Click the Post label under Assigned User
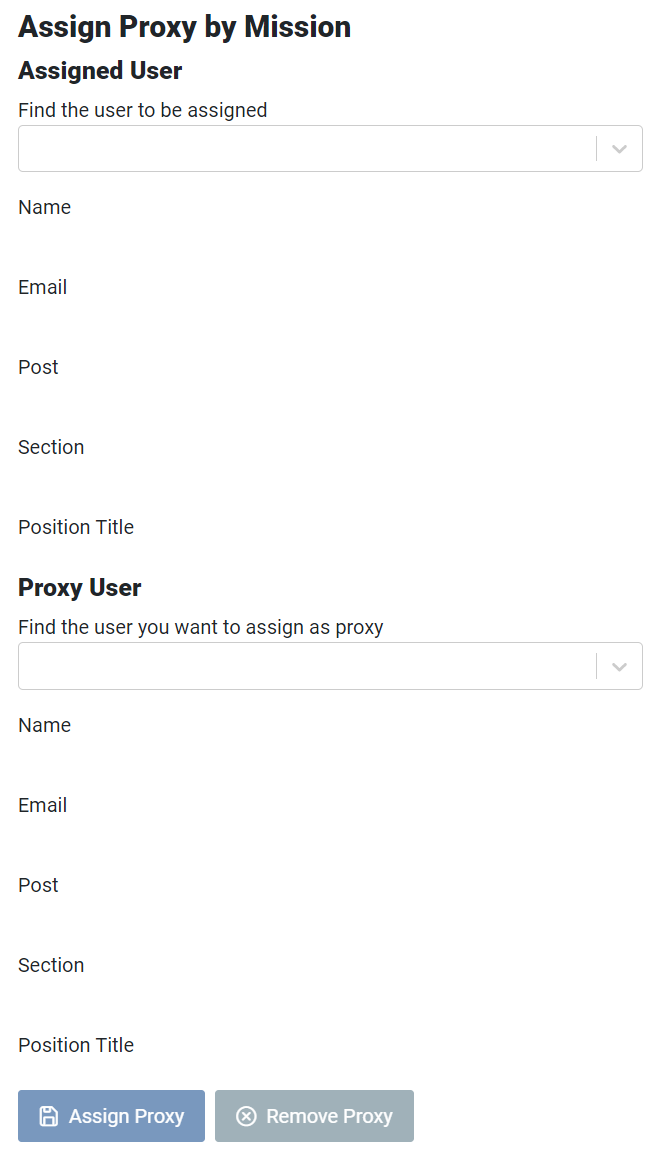Image resolution: width=656 pixels, height=1162 pixels. click(39, 368)
